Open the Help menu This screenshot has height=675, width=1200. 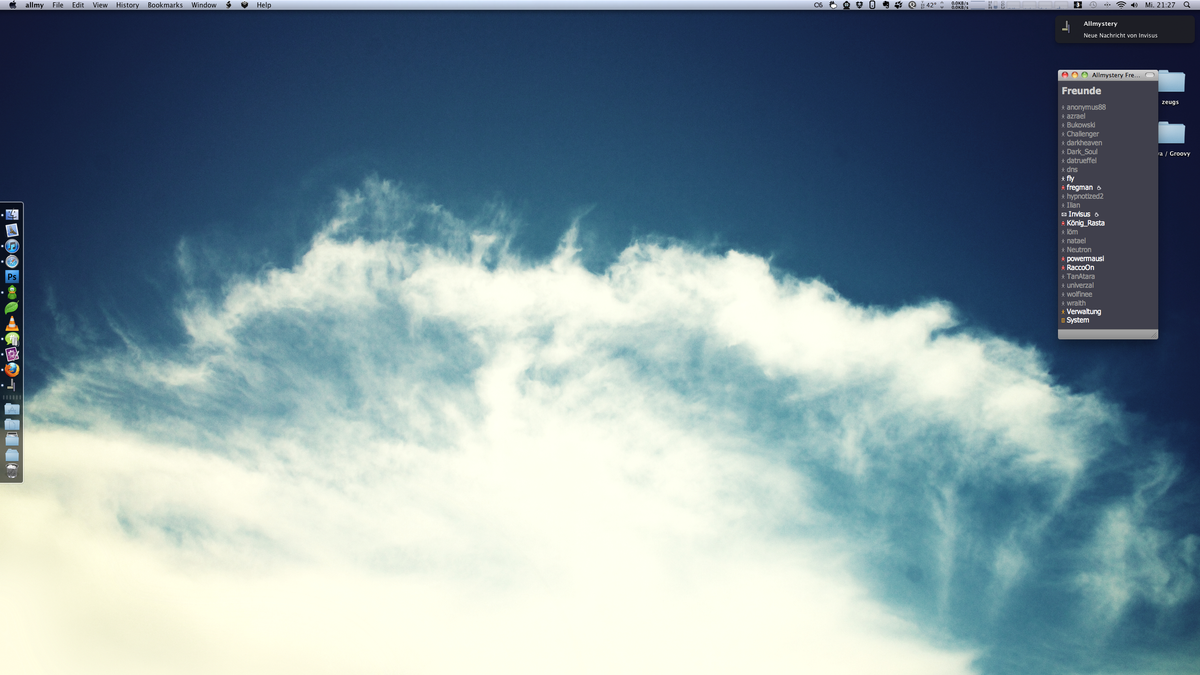point(264,5)
